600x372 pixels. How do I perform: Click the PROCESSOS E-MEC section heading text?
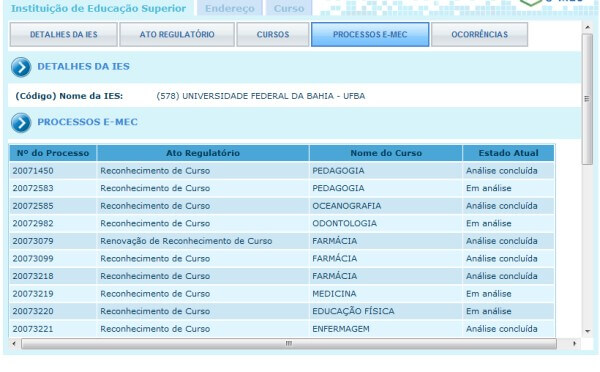point(87,122)
